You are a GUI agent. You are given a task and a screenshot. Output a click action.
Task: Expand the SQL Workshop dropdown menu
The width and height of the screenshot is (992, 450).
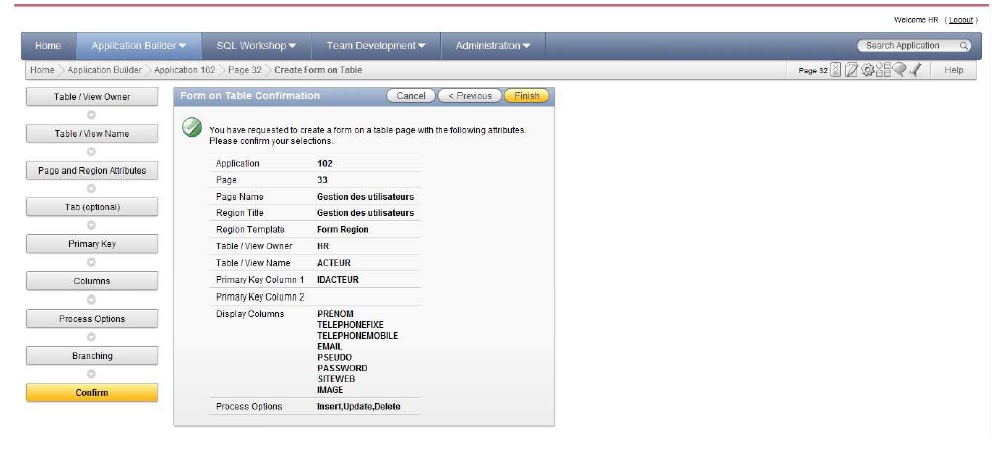[256, 46]
